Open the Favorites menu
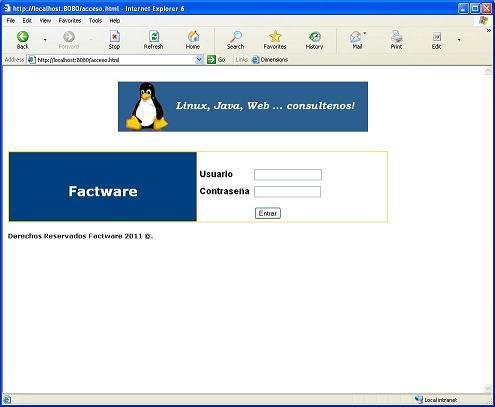The image size is (495, 407). [70, 21]
